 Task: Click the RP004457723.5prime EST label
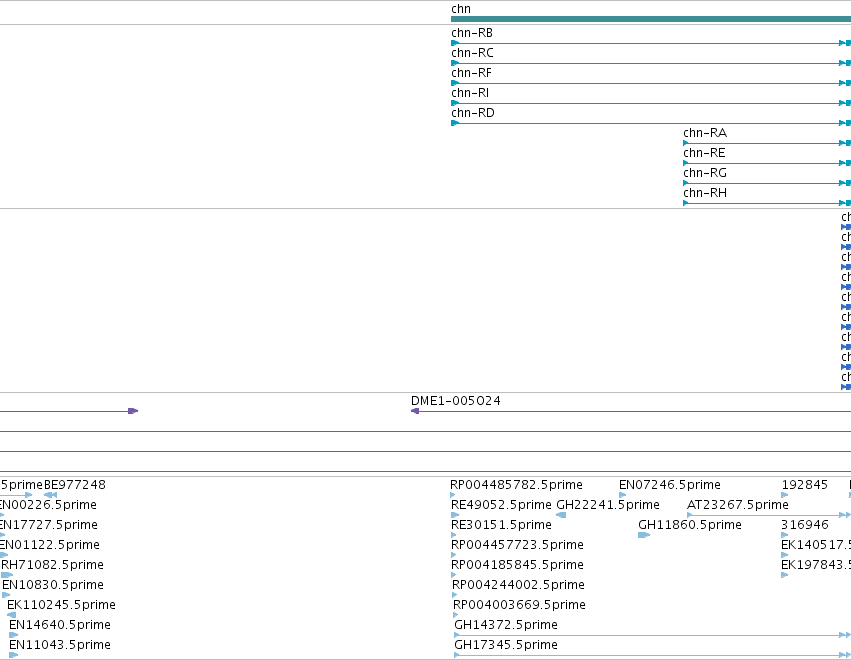pyautogui.click(x=517, y=545)
